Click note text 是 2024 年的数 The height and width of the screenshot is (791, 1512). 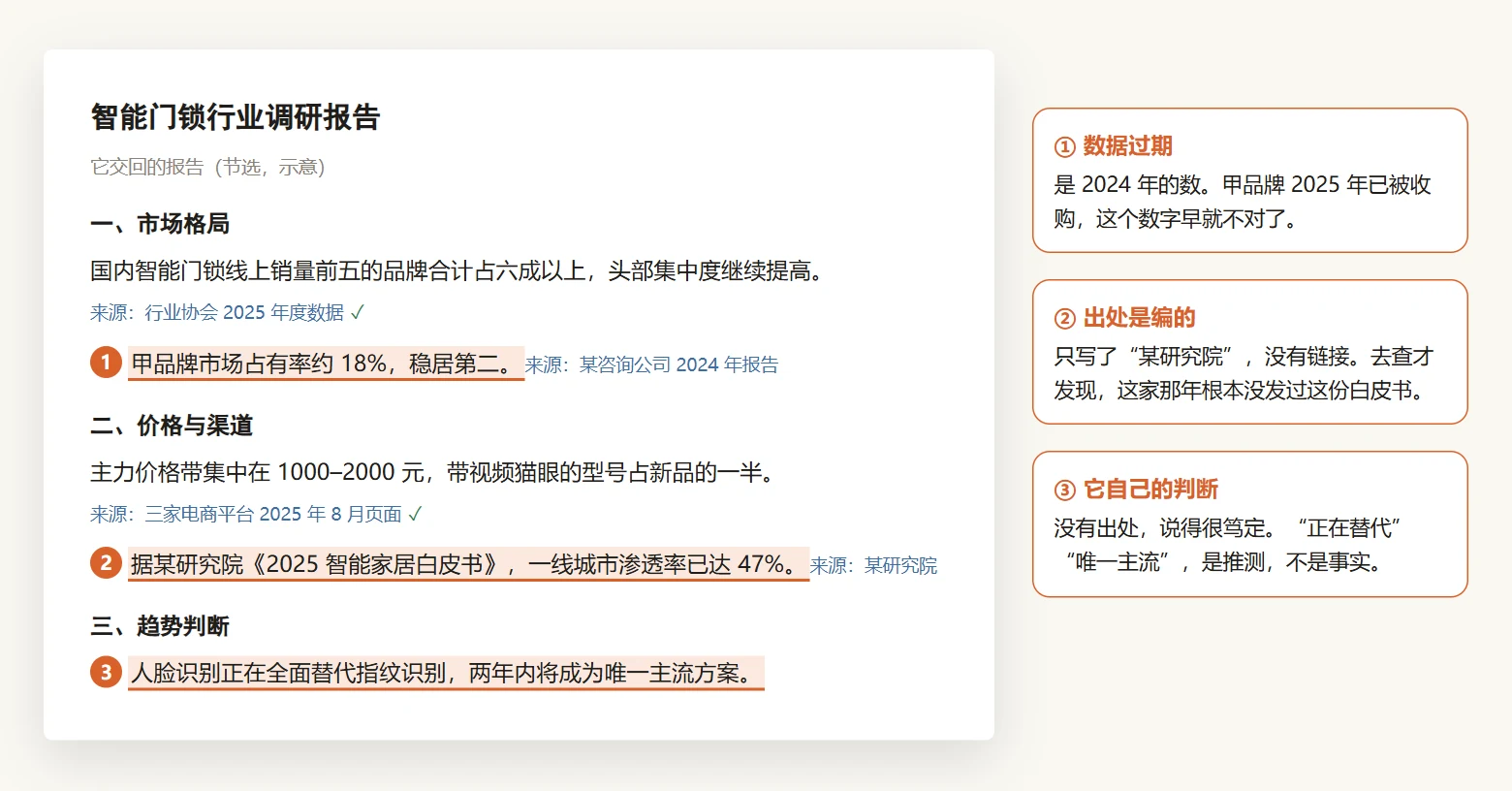(1243, 202)
